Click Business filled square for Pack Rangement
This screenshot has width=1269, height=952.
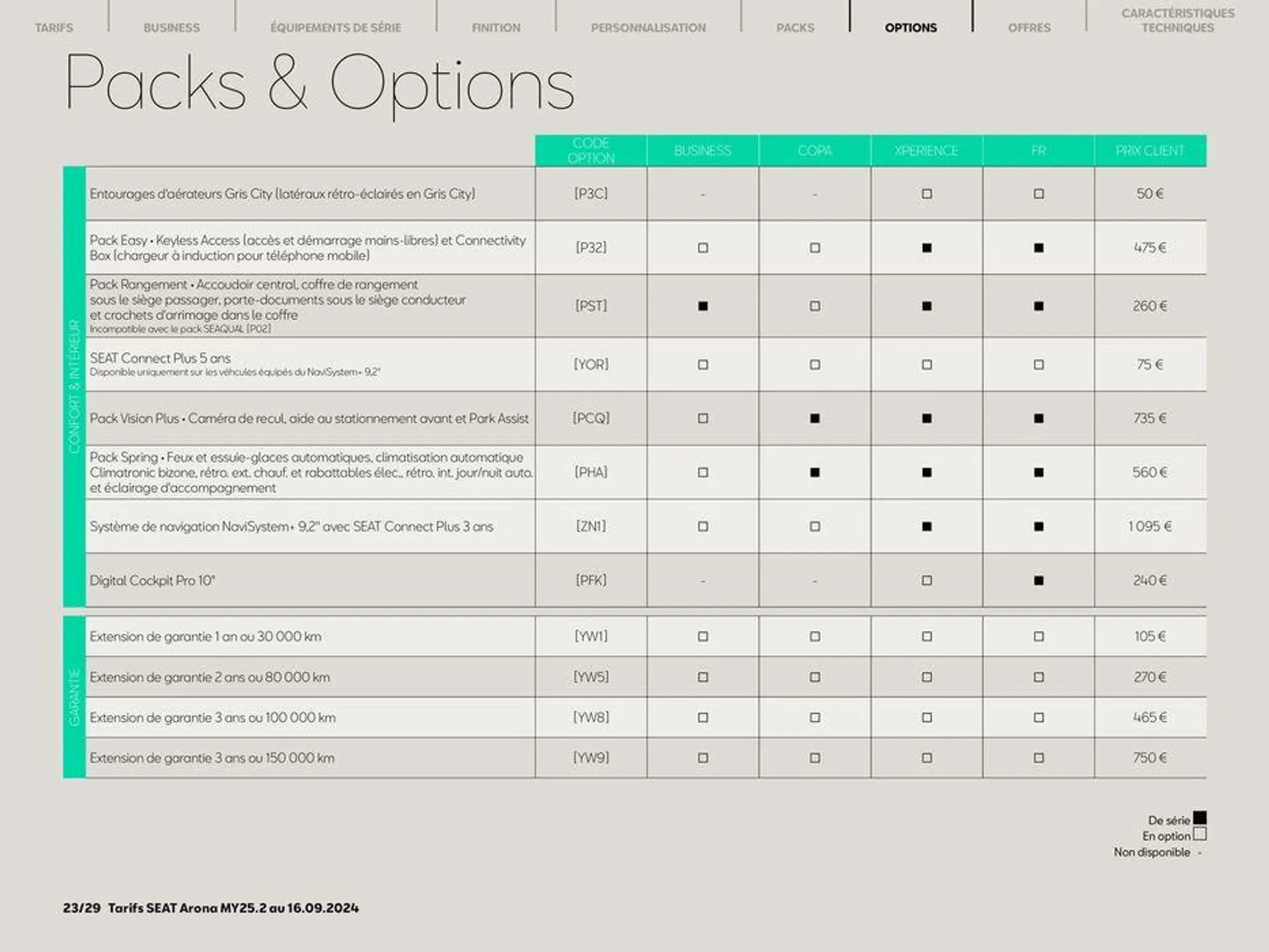[703, 307]
